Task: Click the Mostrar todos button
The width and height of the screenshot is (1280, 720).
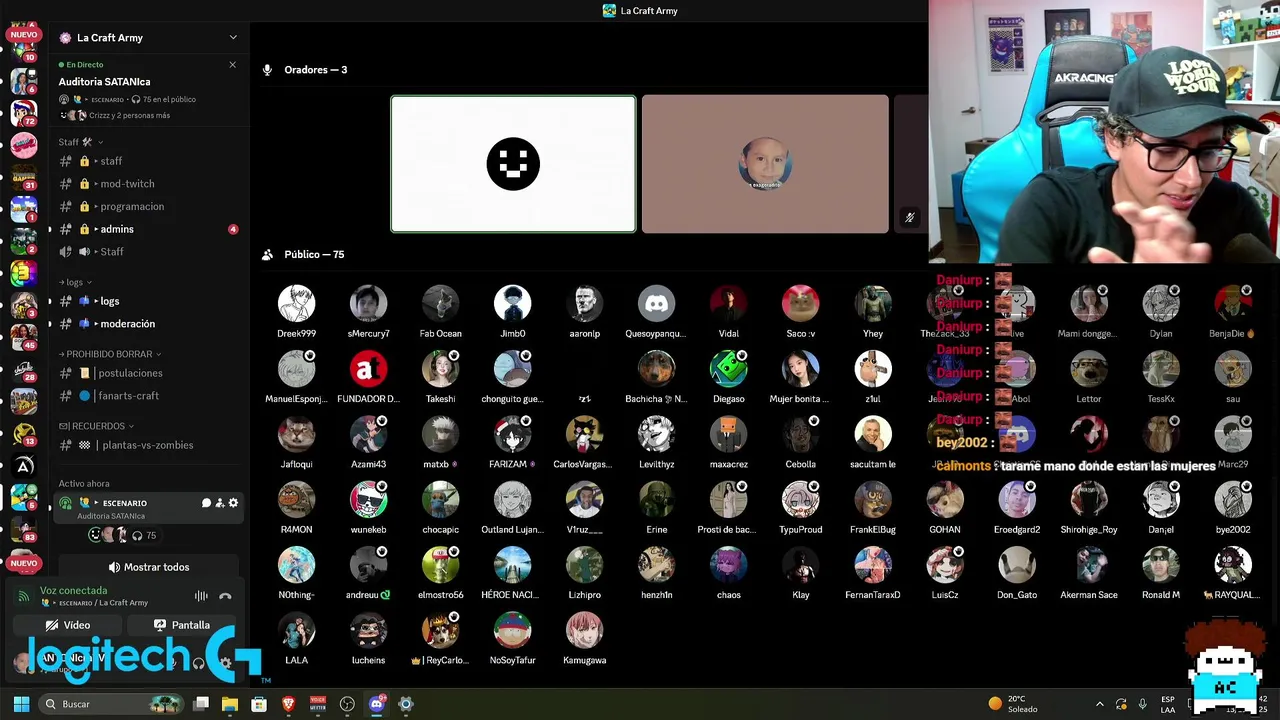Action: pos(148,567)
